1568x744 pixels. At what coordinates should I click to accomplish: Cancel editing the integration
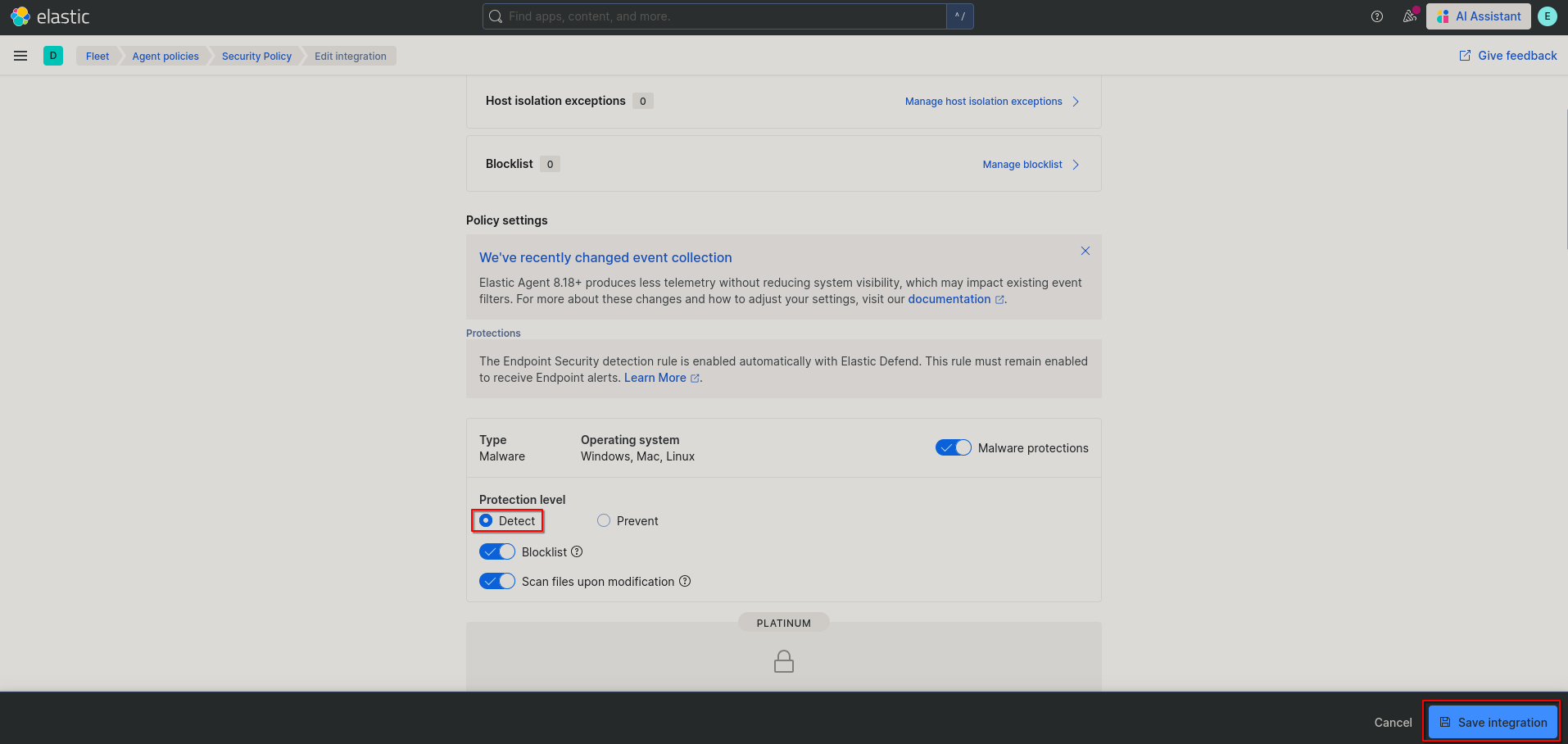[1393, 722]
